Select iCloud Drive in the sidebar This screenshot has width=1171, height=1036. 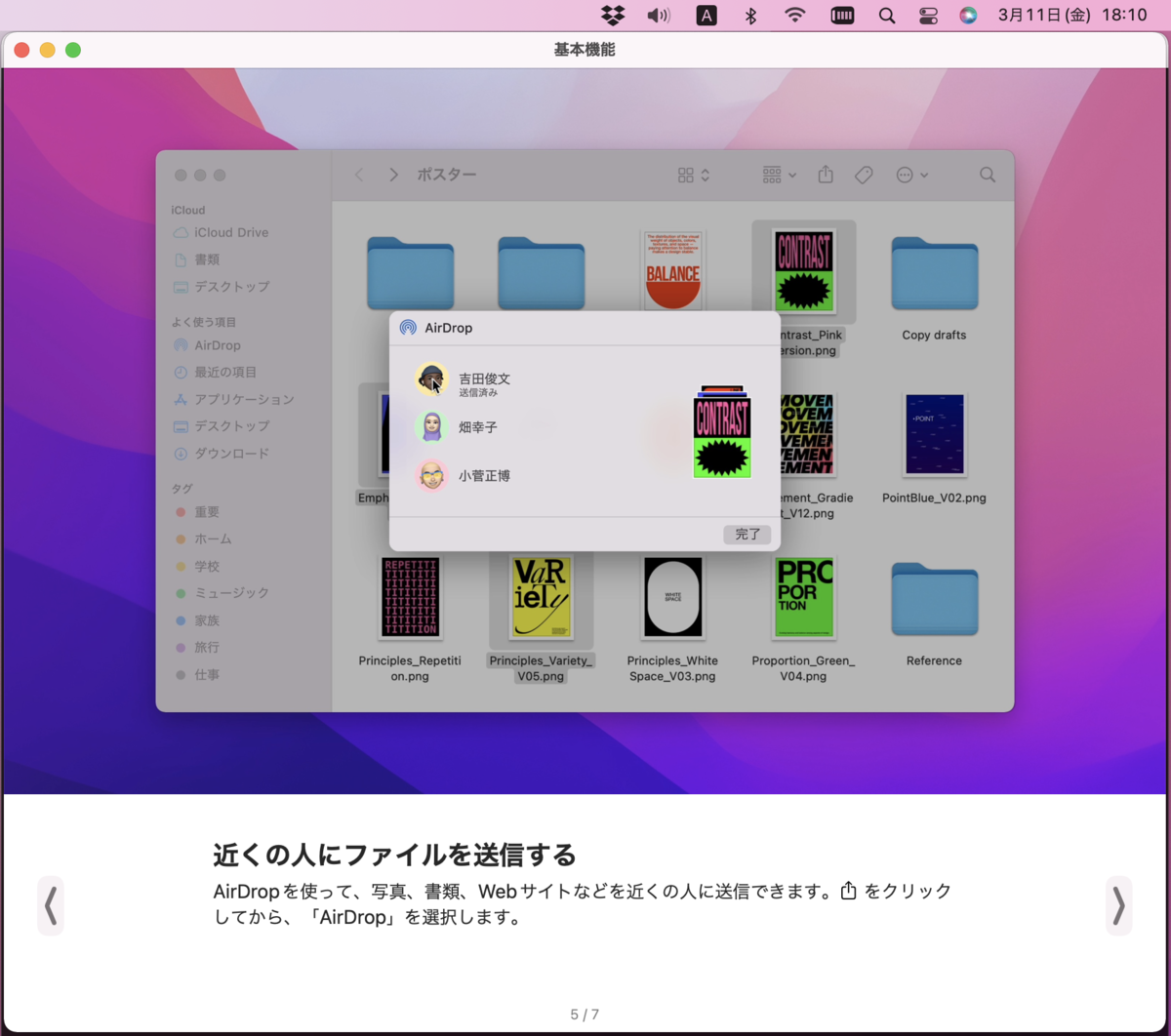230,232
